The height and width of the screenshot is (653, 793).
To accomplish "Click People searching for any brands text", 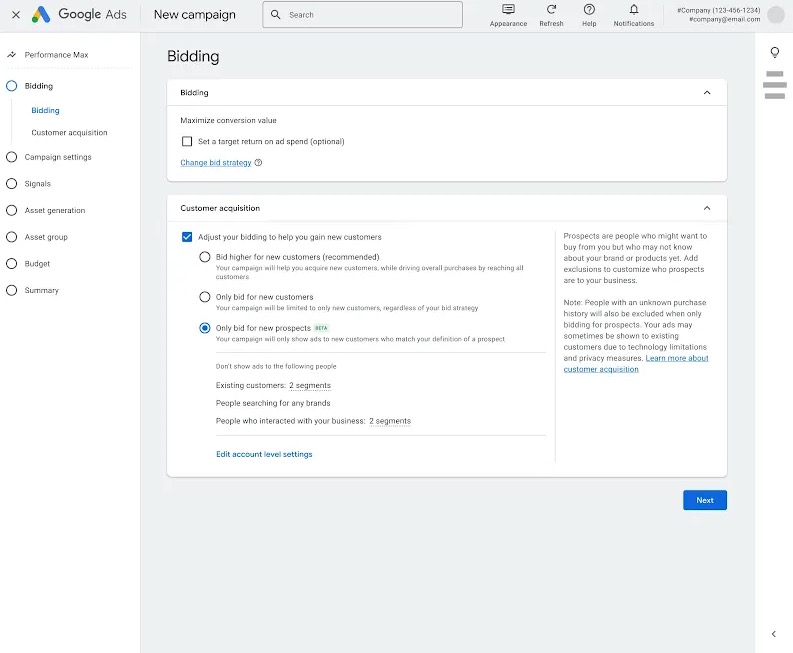I will tap(273, 403).
